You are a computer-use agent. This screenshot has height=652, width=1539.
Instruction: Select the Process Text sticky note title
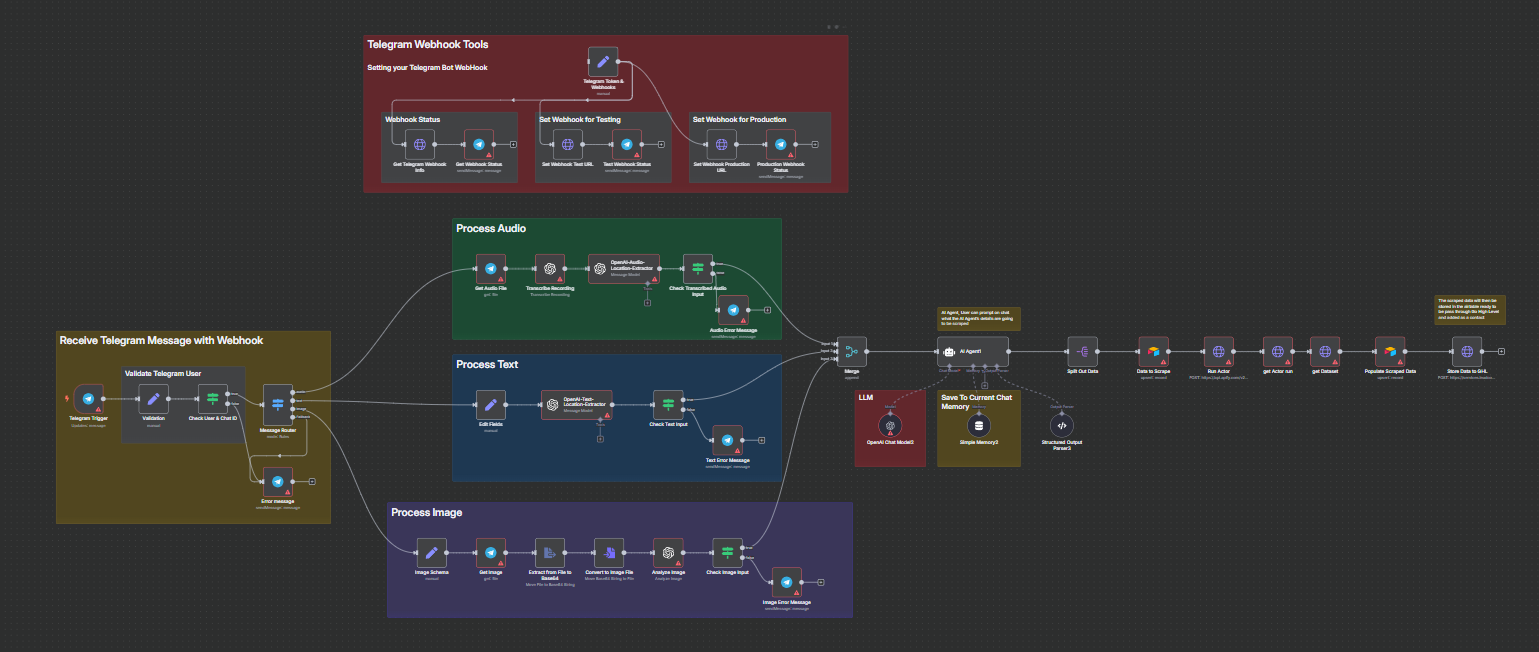pyautogui.click(x=487, y=364)
